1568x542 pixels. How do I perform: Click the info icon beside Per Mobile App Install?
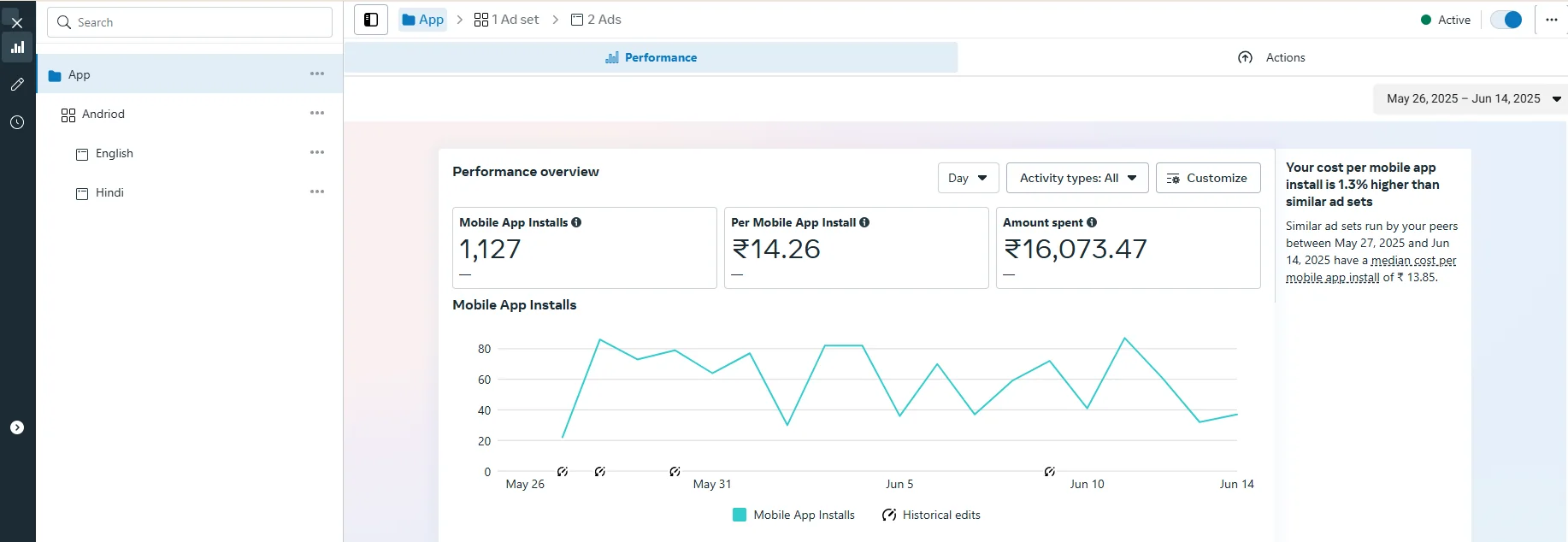click(864, 222)
